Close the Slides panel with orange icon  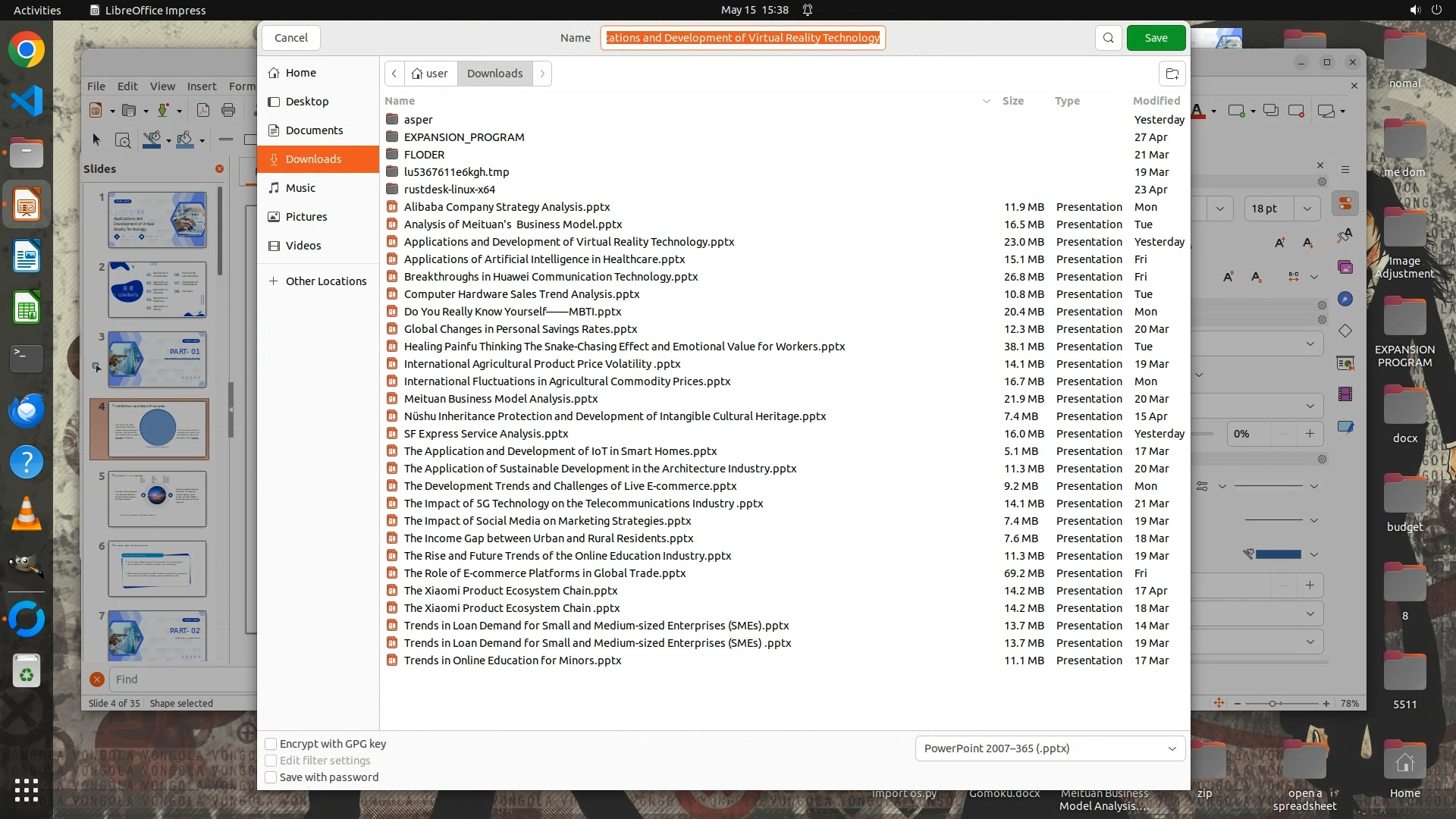219,169
